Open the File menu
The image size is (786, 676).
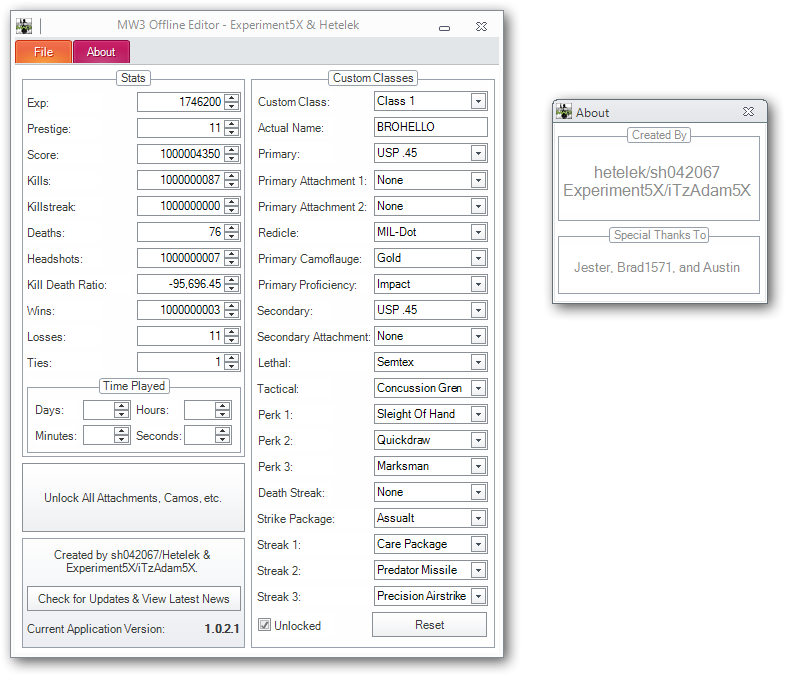click(43, 52)
